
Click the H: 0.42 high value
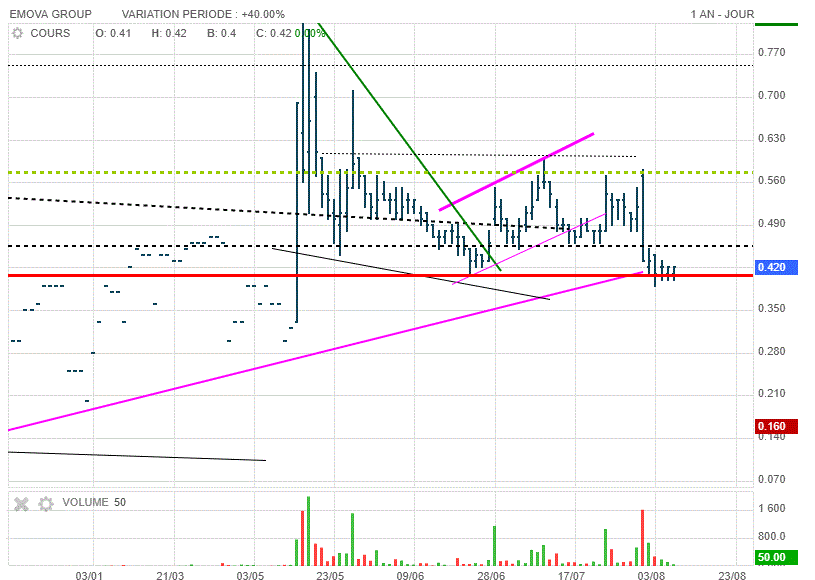(169, 33)
